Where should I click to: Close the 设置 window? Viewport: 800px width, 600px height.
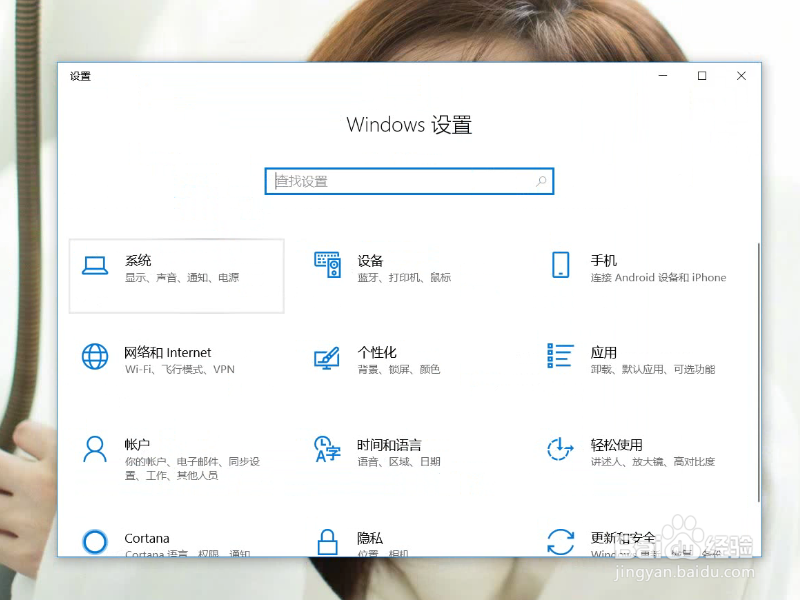(x=741, y=76)
